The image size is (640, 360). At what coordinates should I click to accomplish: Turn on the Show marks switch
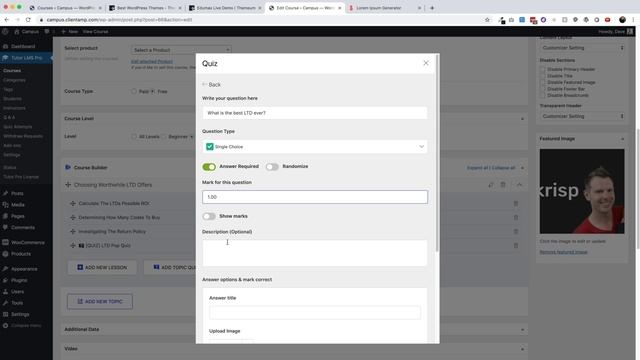[x=209, y=216]
